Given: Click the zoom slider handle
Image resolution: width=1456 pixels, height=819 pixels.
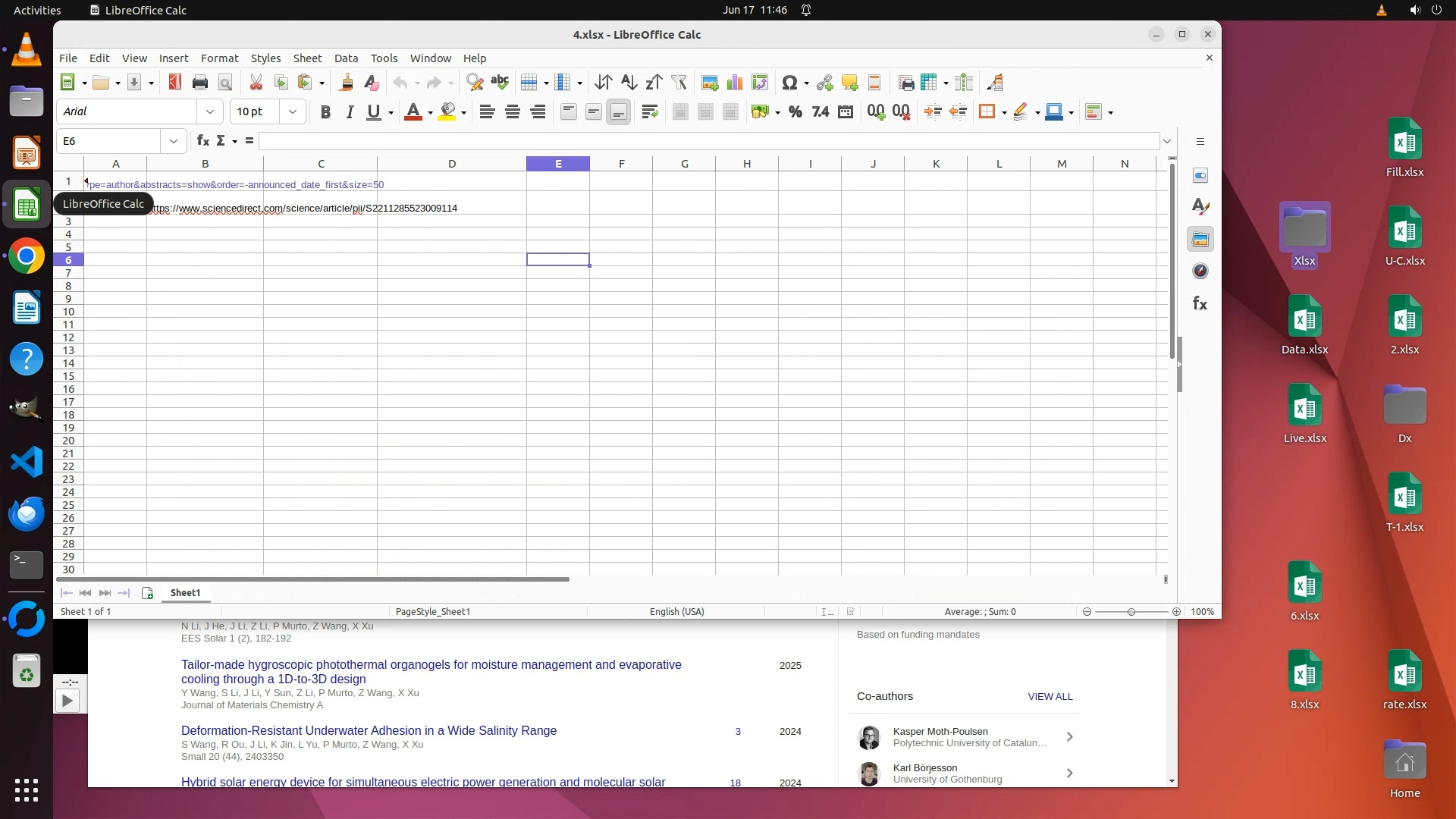Looking at the screenshot, I should [1131, 612].
